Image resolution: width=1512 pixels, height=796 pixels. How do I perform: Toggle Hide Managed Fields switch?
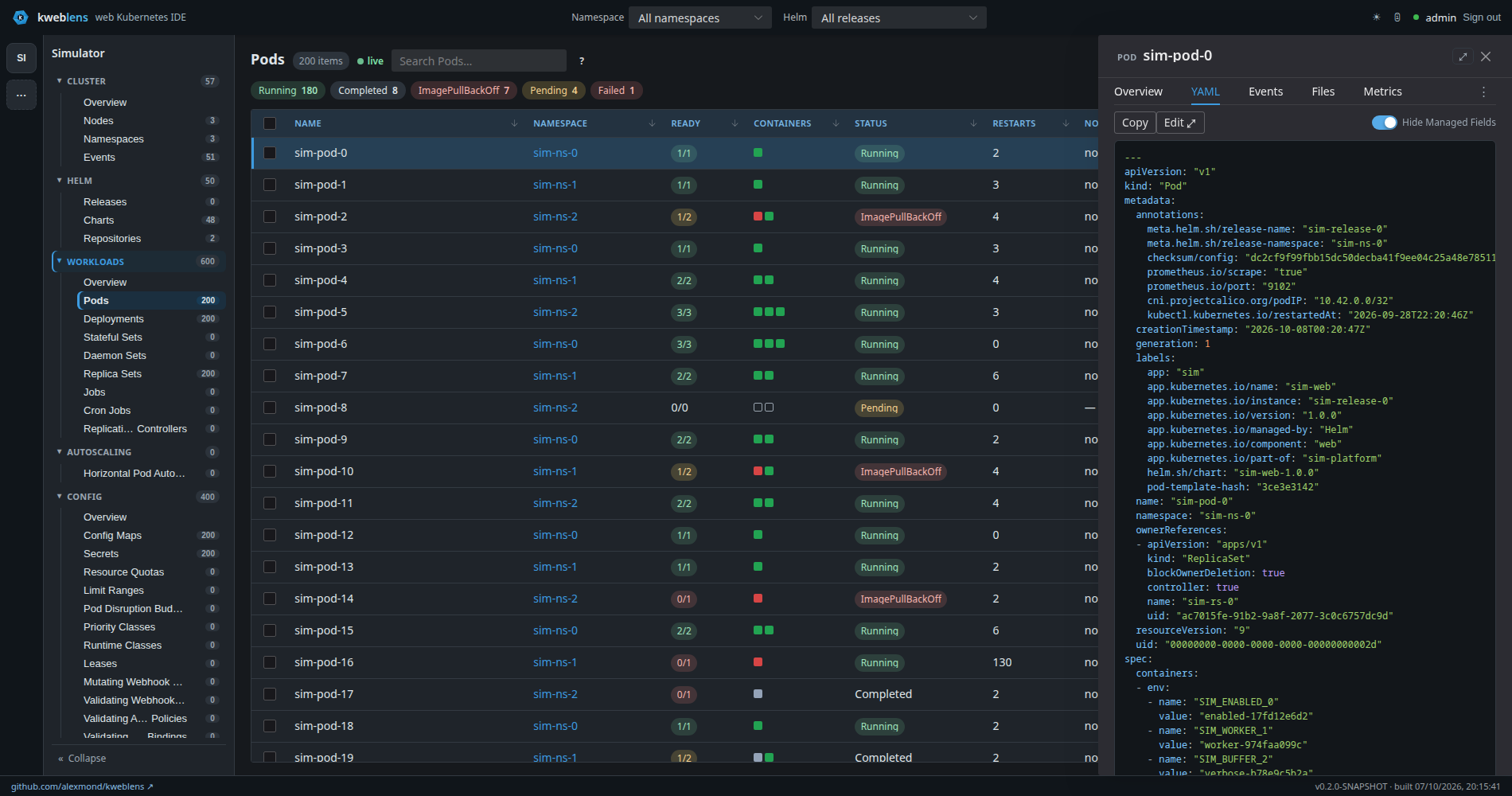pyautogui.click(x=1384, y=123)
